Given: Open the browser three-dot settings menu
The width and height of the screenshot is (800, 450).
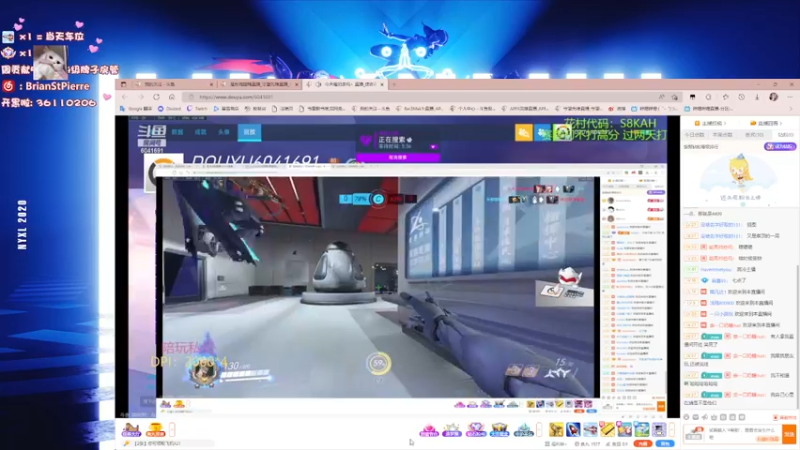Looking at the screenshot, I should click(x=790, y=97).
